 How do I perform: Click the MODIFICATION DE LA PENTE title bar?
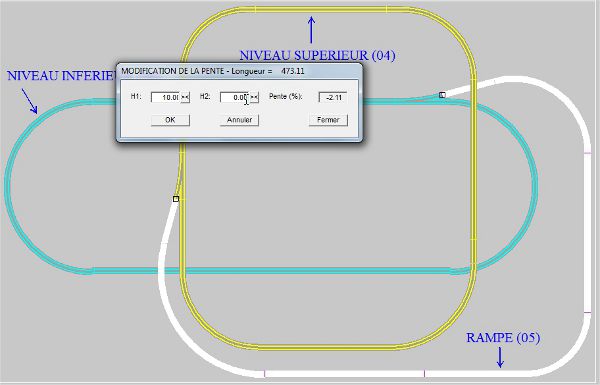tap(239, 71)
